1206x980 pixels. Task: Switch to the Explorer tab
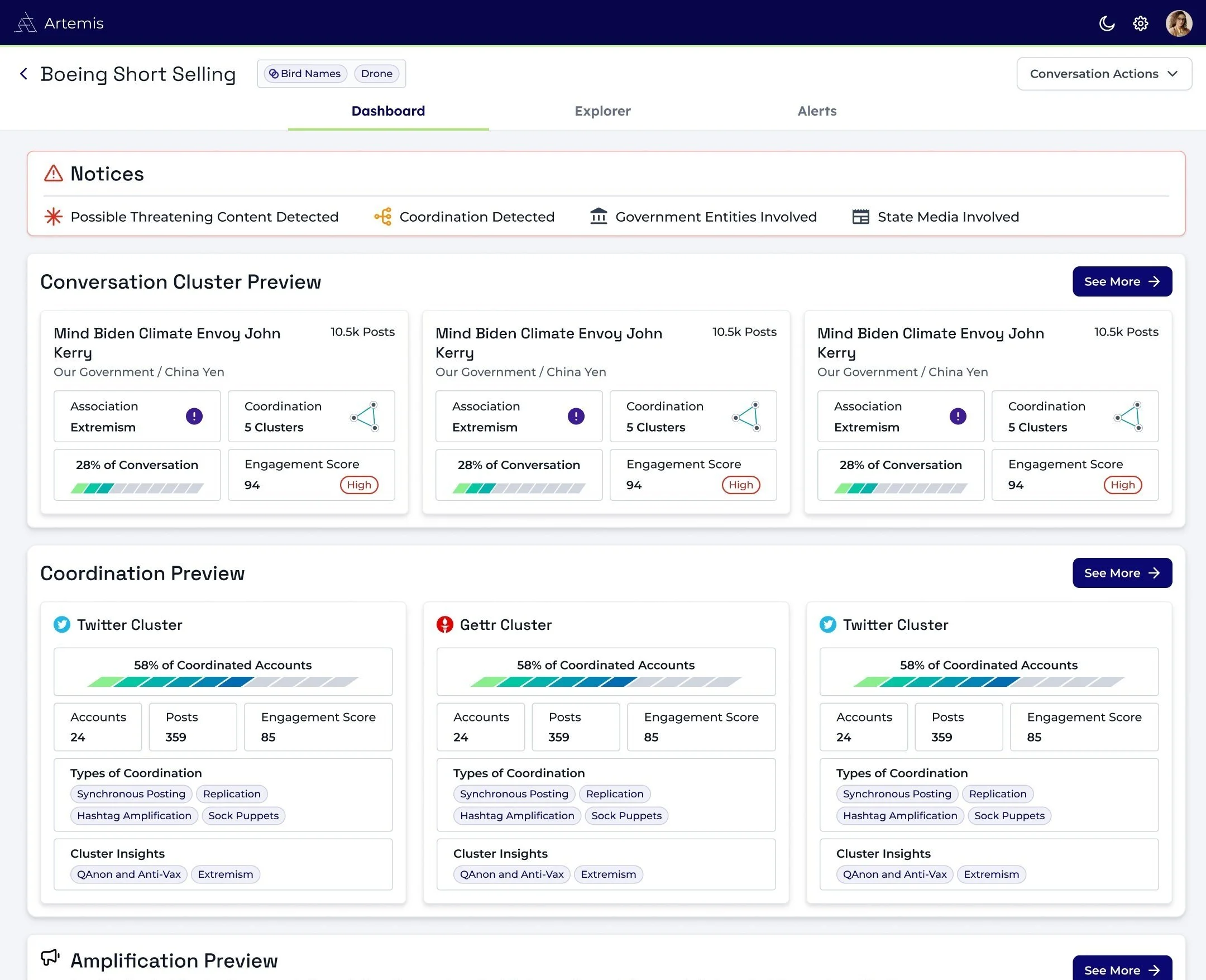point(602,111)
